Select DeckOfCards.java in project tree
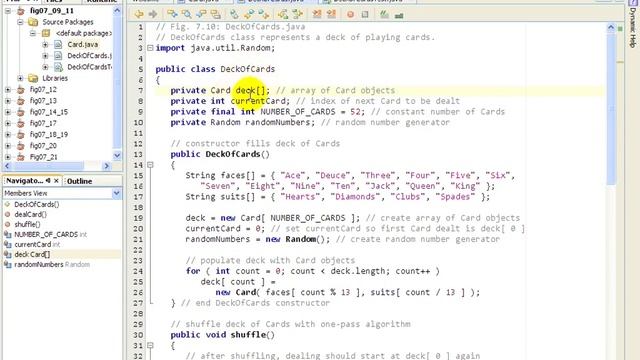Viewport: 640px width, 360px height. coord(89,56)
